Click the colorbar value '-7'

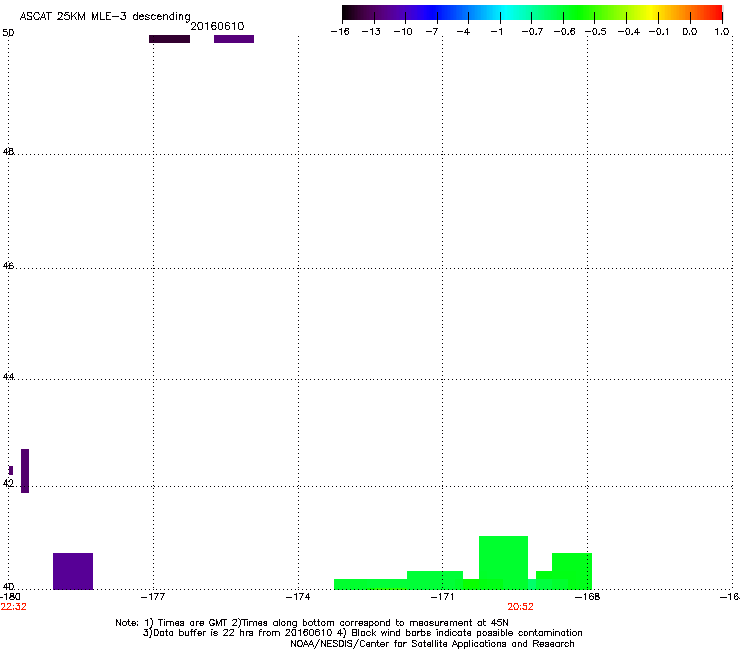432,32
